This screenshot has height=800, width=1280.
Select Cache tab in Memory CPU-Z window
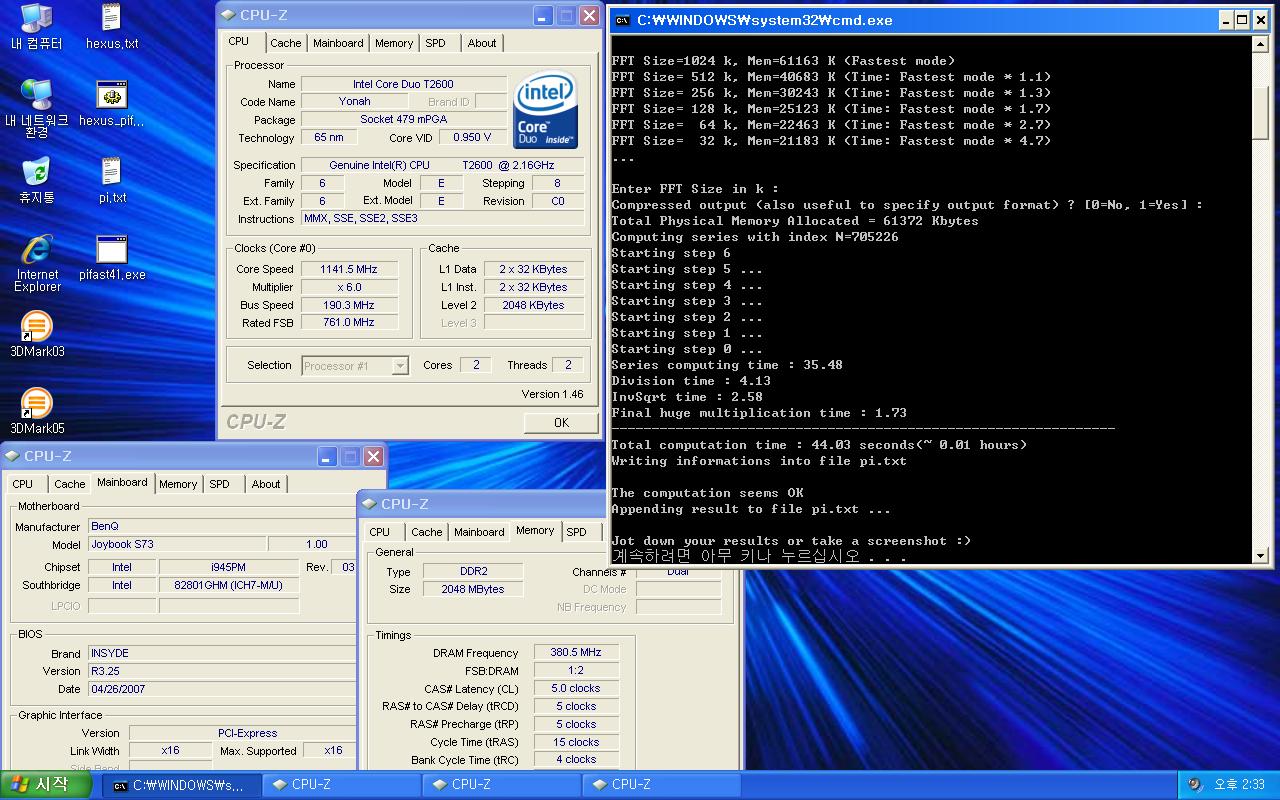tap(426, 532)
